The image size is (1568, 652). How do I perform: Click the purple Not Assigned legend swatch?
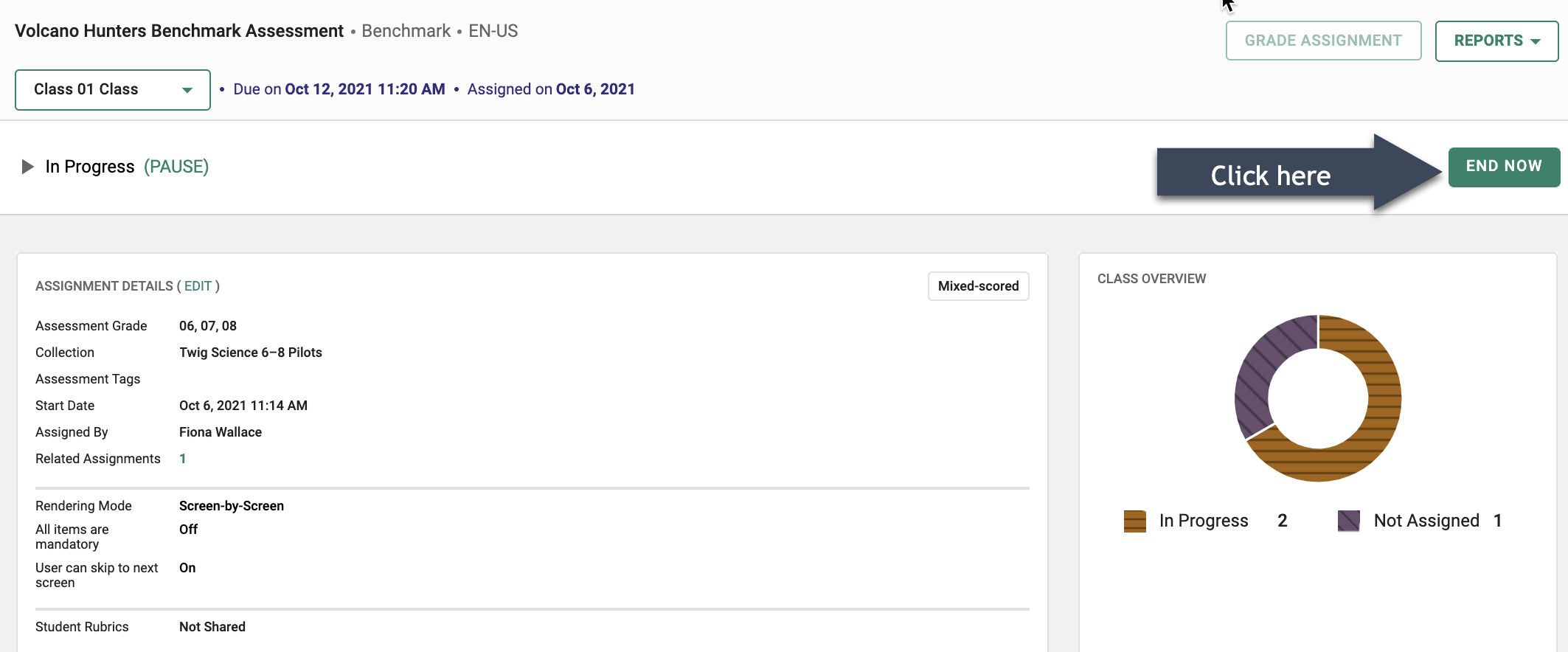pos(1348,521)
